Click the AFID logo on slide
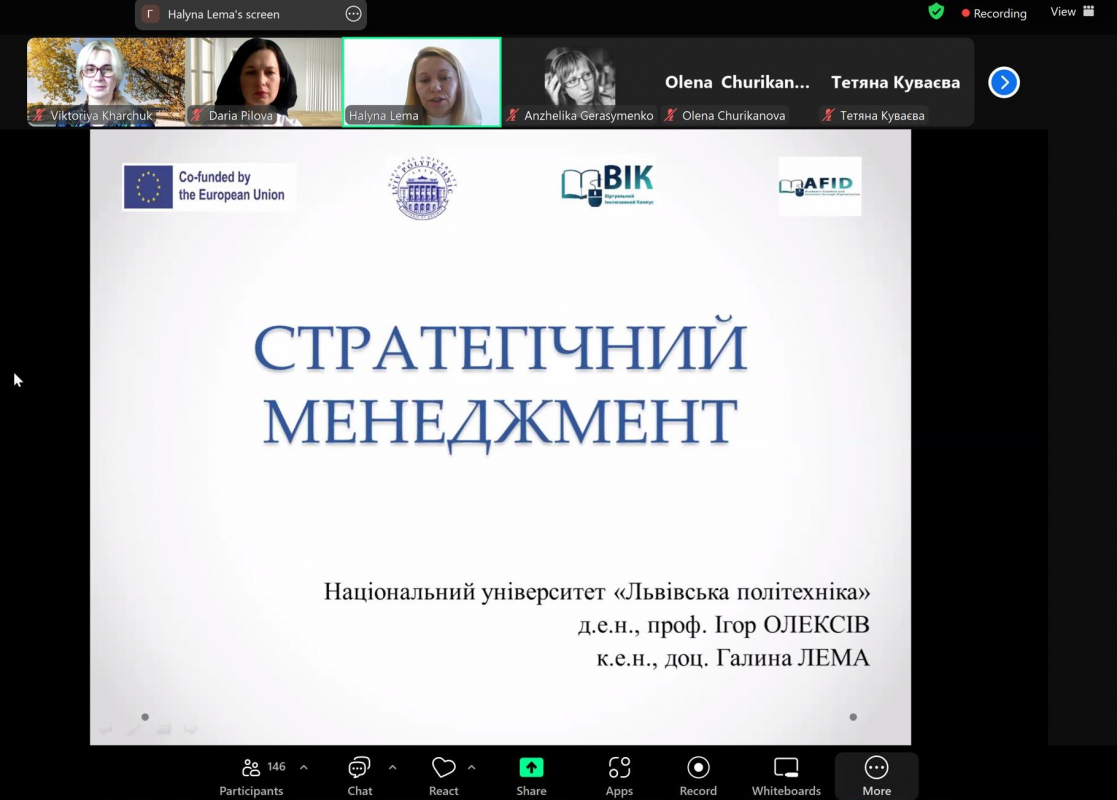This screenshot has height=800, width=1117. [819, 187]
